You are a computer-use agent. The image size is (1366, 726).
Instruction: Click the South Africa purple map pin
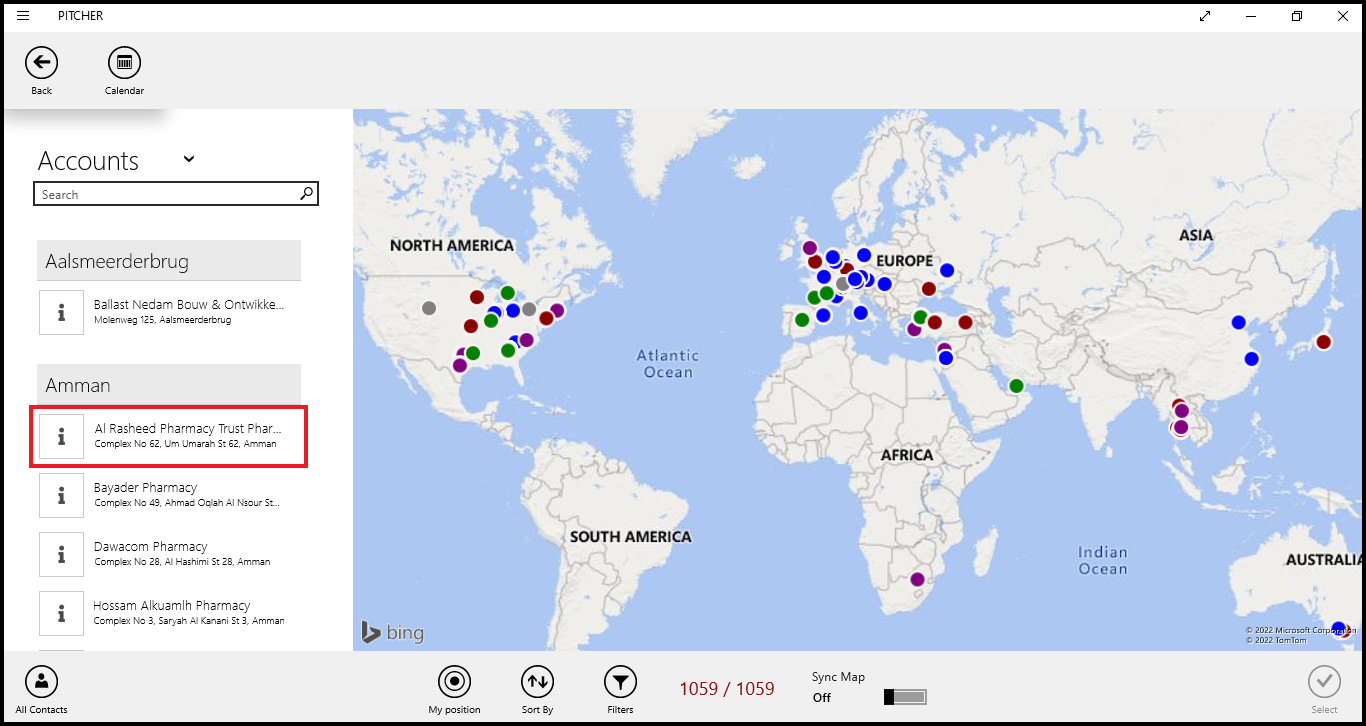click(917, 579)
